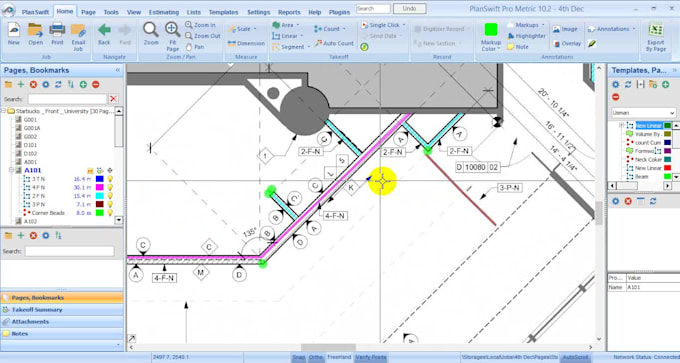Toggle visibility bulb for Corner Beads
Screen dimensions: 680x363
(x=110, y=213)
